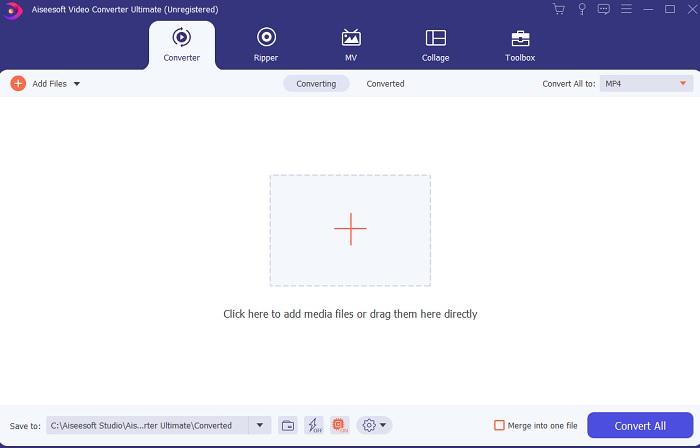Open the settings gear dropdown

(x=374, y=425)
